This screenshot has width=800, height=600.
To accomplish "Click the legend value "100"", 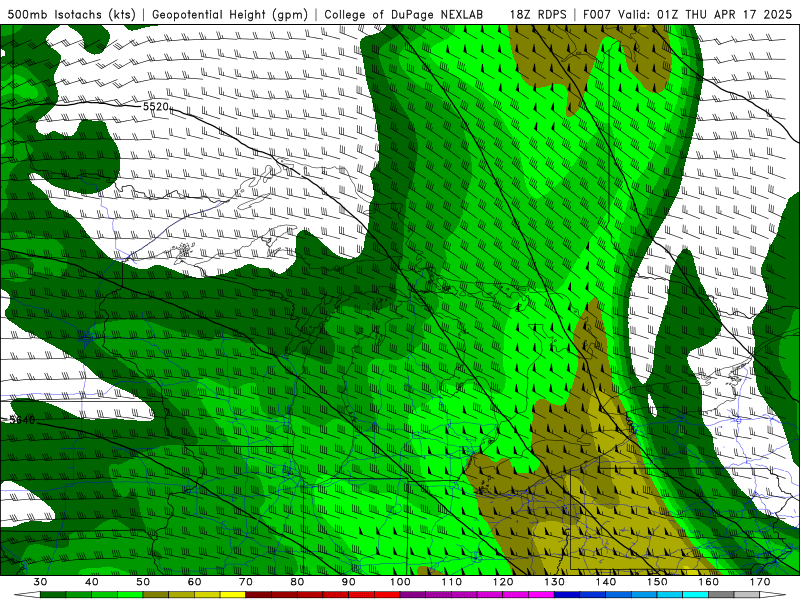I will (400, 582).
